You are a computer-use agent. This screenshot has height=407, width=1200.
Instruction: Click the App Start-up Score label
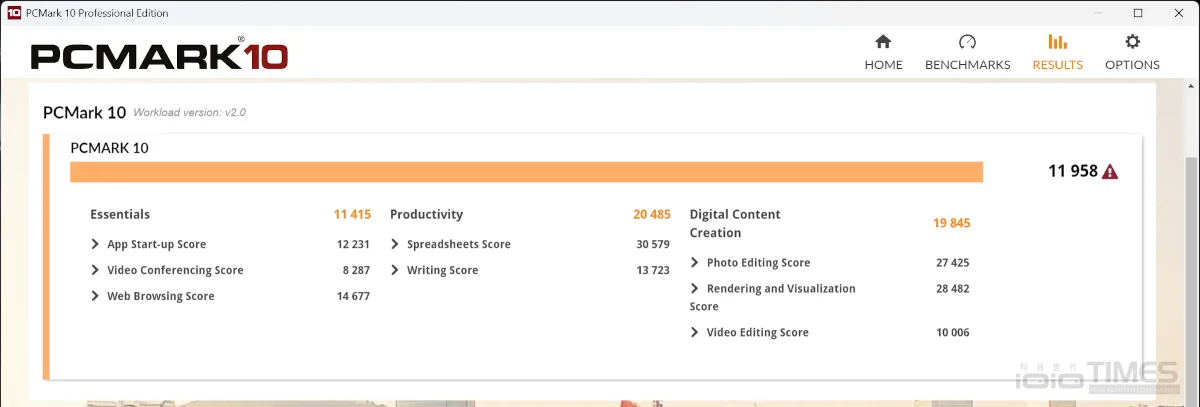coord(156,244)
